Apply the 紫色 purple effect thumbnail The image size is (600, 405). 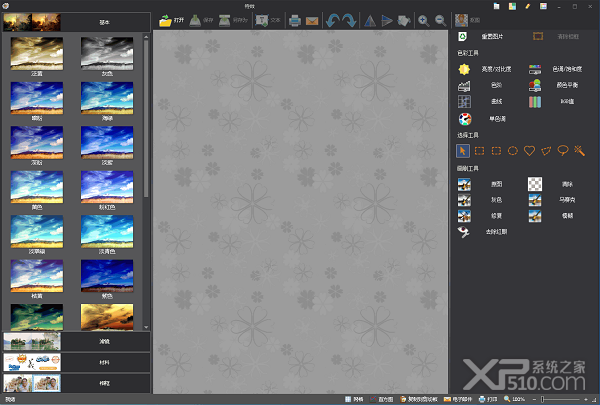click(x=107, y=276)
